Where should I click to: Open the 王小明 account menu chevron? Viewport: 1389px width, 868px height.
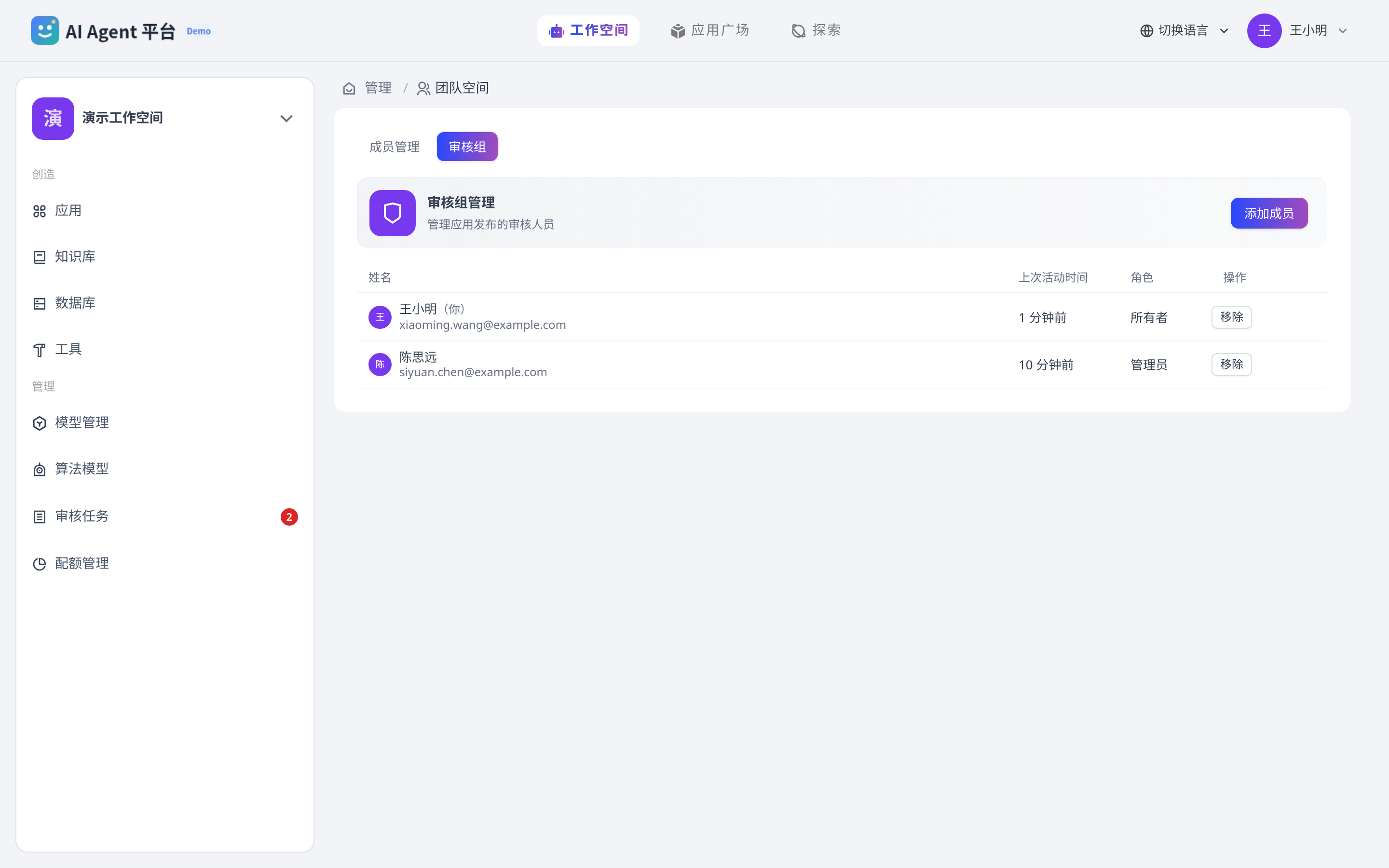[1343, 31]
